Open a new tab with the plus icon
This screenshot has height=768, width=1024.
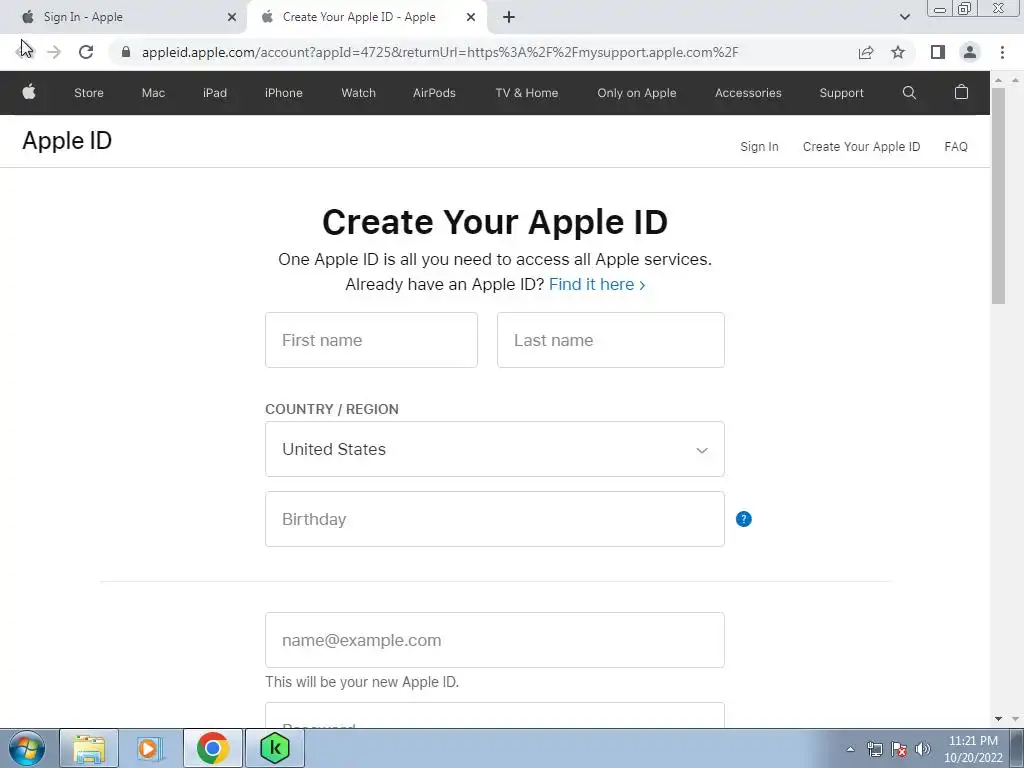click(x=509, y=17)
